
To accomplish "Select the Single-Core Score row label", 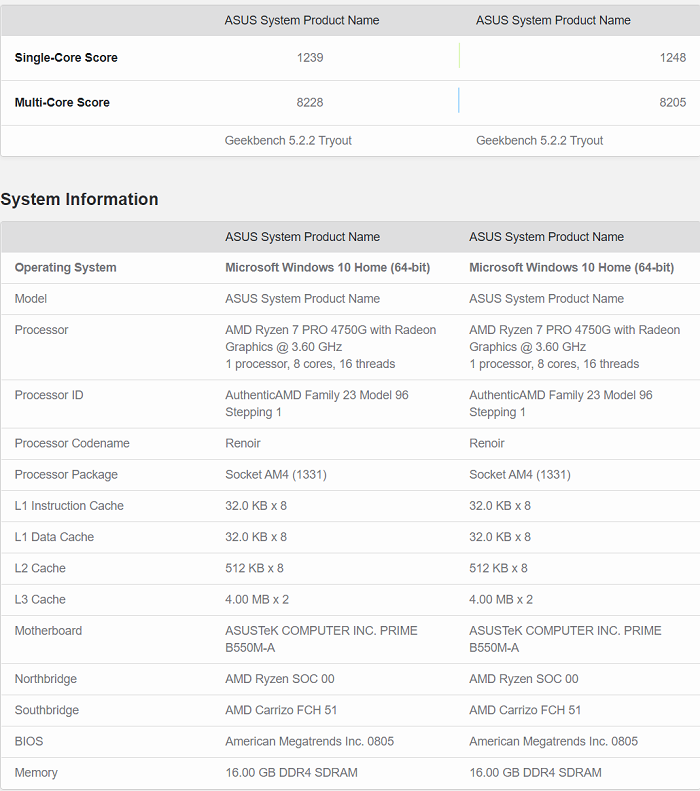I will coord(66,58).
